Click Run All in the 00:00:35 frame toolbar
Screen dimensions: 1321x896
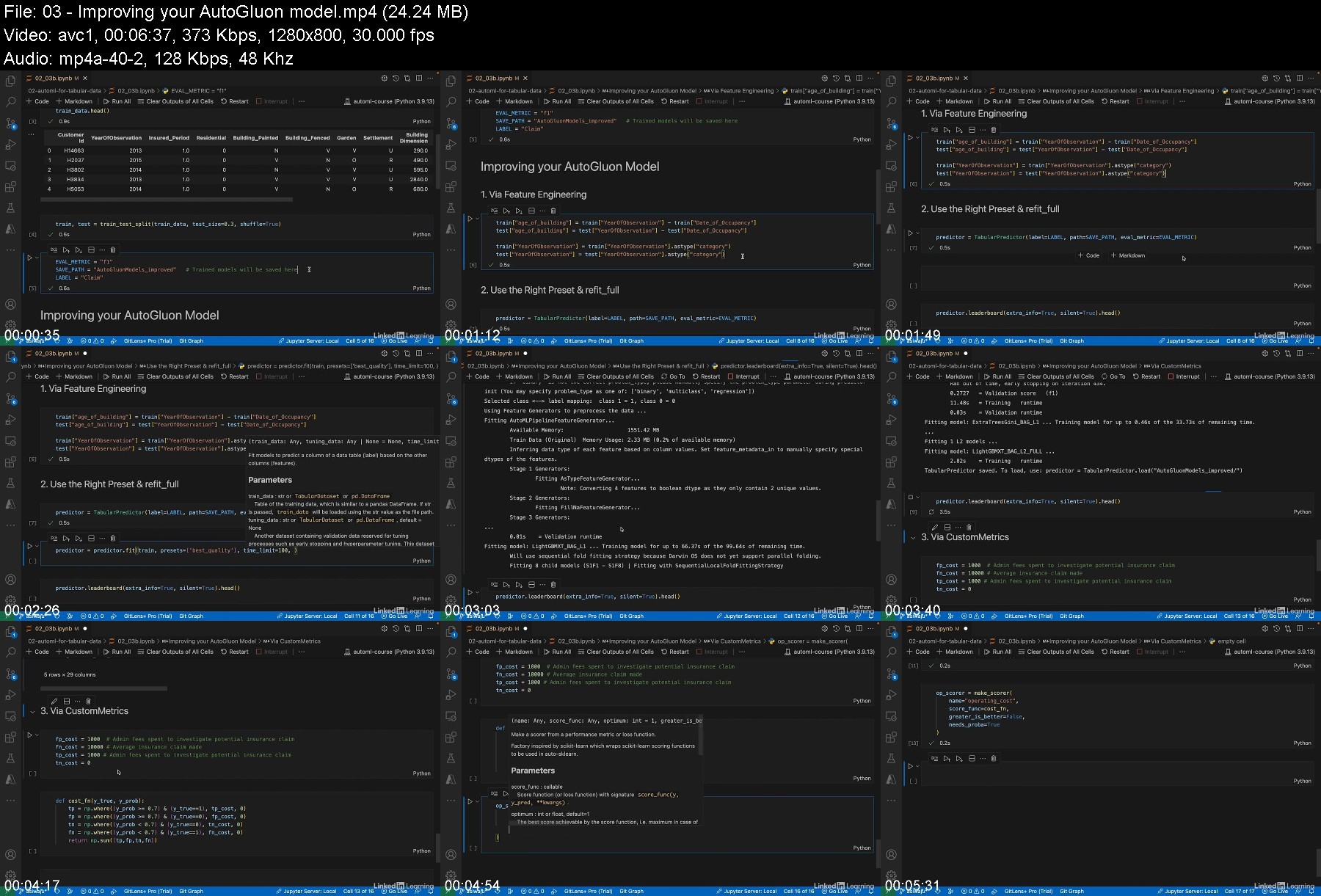coord(117,101)
